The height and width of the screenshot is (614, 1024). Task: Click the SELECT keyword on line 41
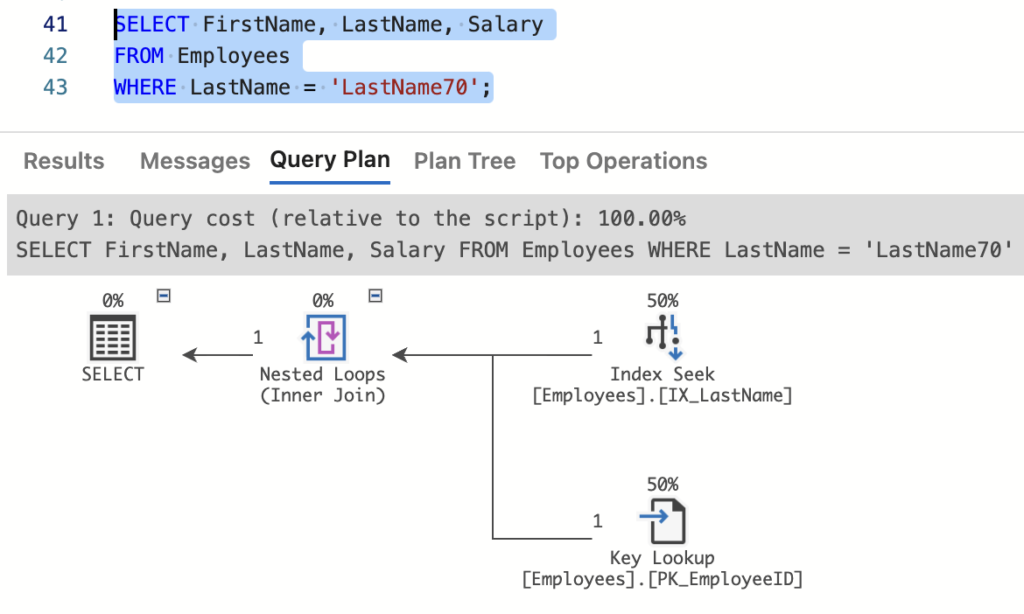tap(152, 24)
